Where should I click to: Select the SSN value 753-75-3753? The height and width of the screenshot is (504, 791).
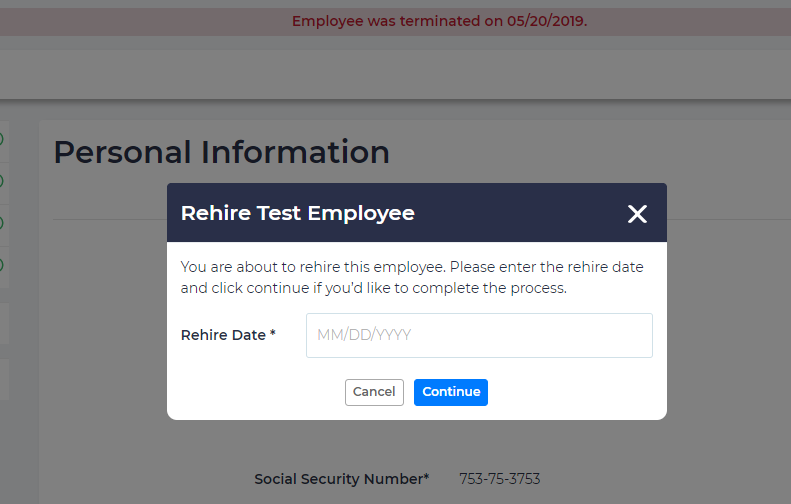click(499, 479)
